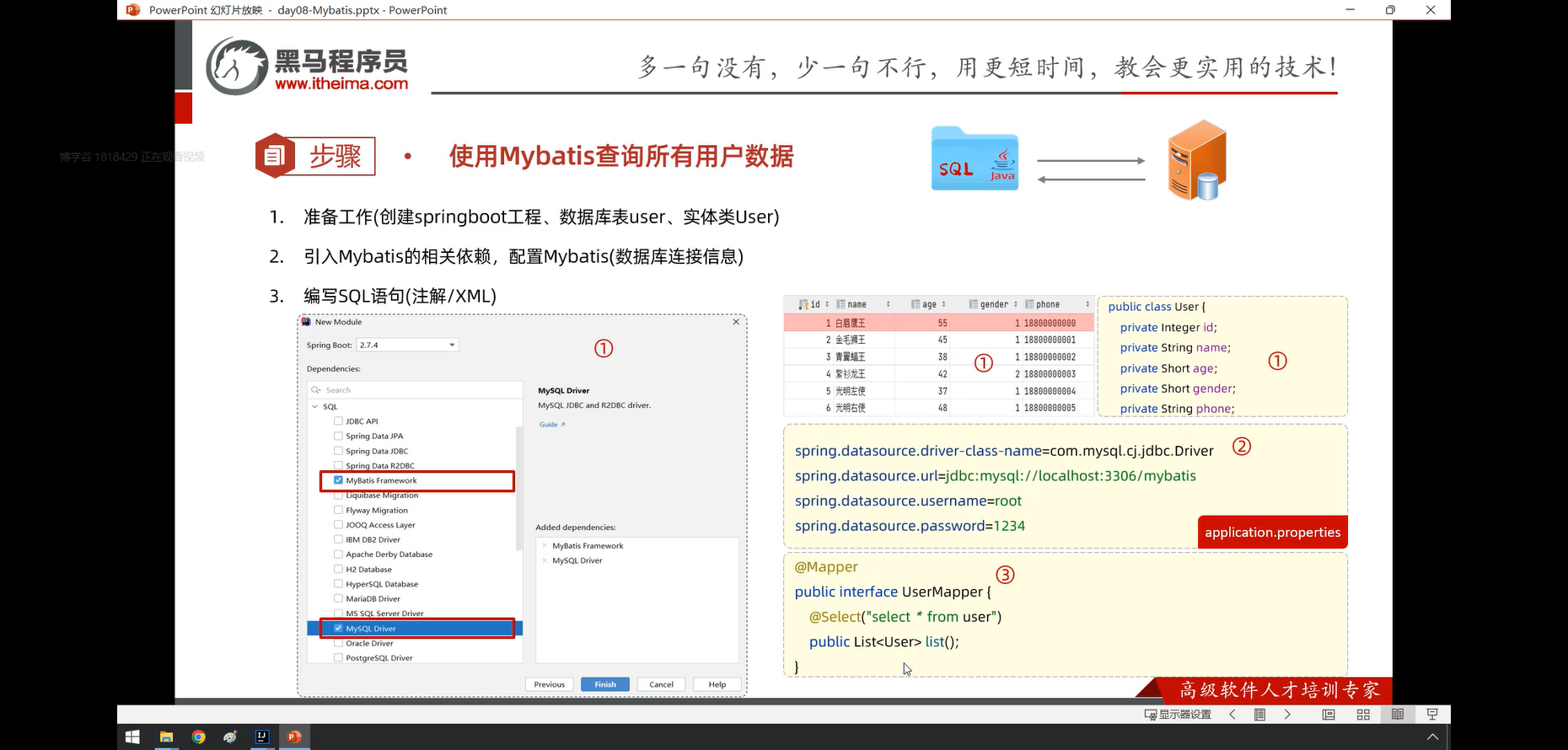Sort table by the name column header
1568x750 pixels.
pos(863,304)
